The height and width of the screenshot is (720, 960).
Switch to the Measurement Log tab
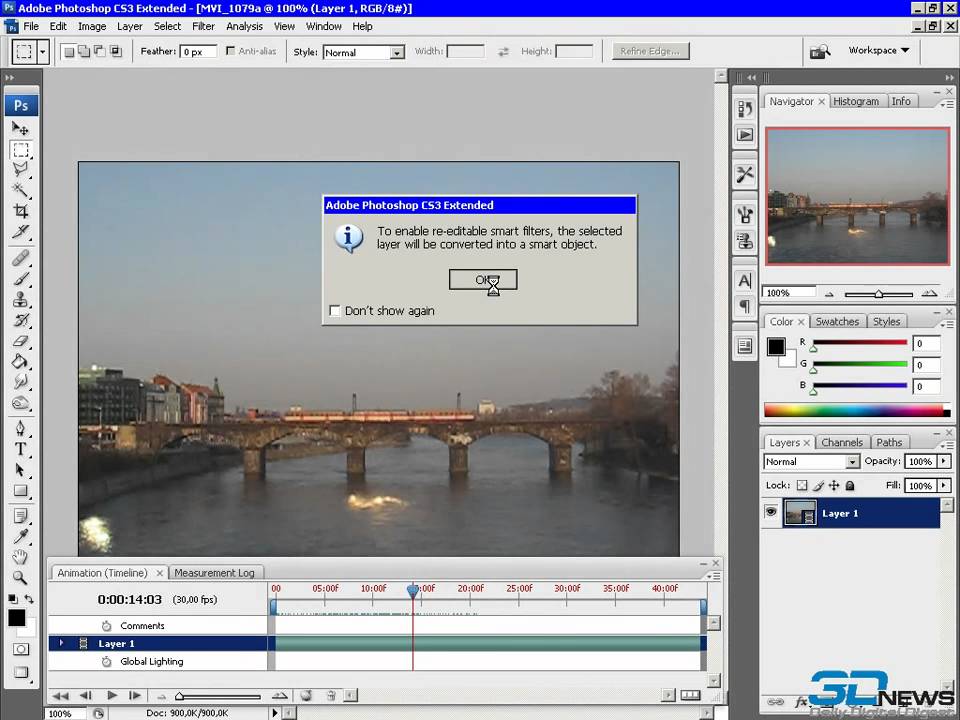click(x=214, y=573)
